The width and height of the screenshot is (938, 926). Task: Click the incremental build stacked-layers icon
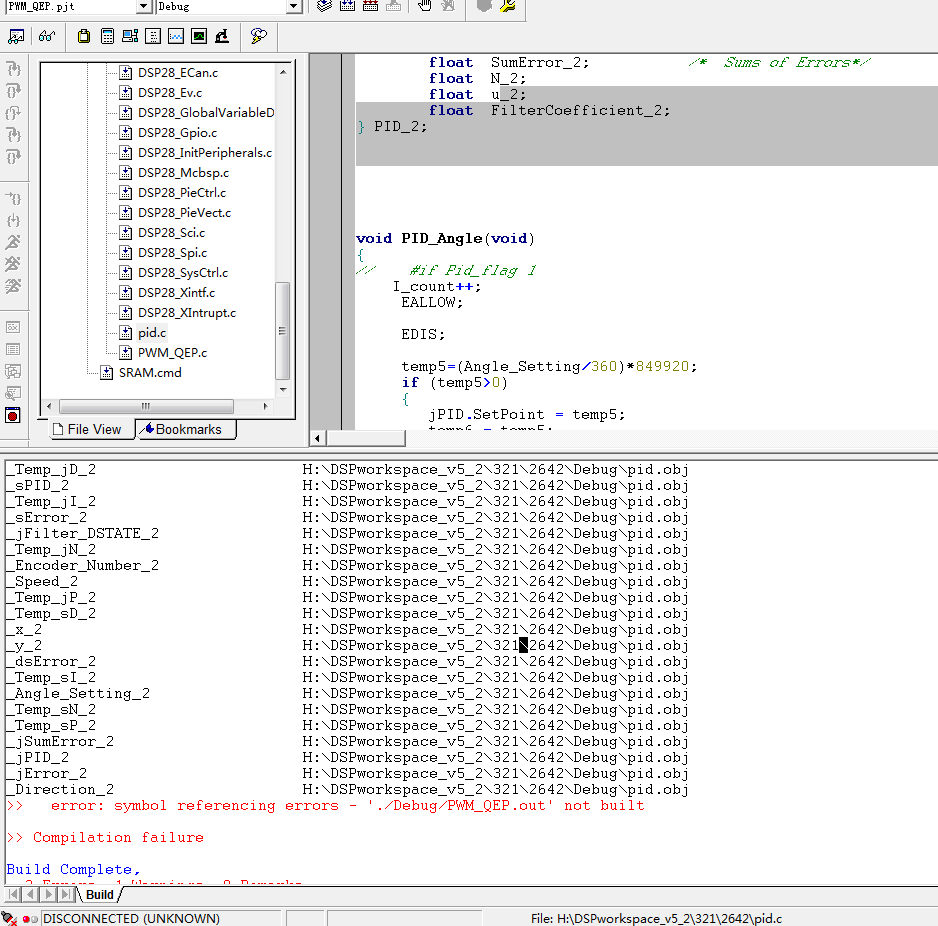pos(324,7)
